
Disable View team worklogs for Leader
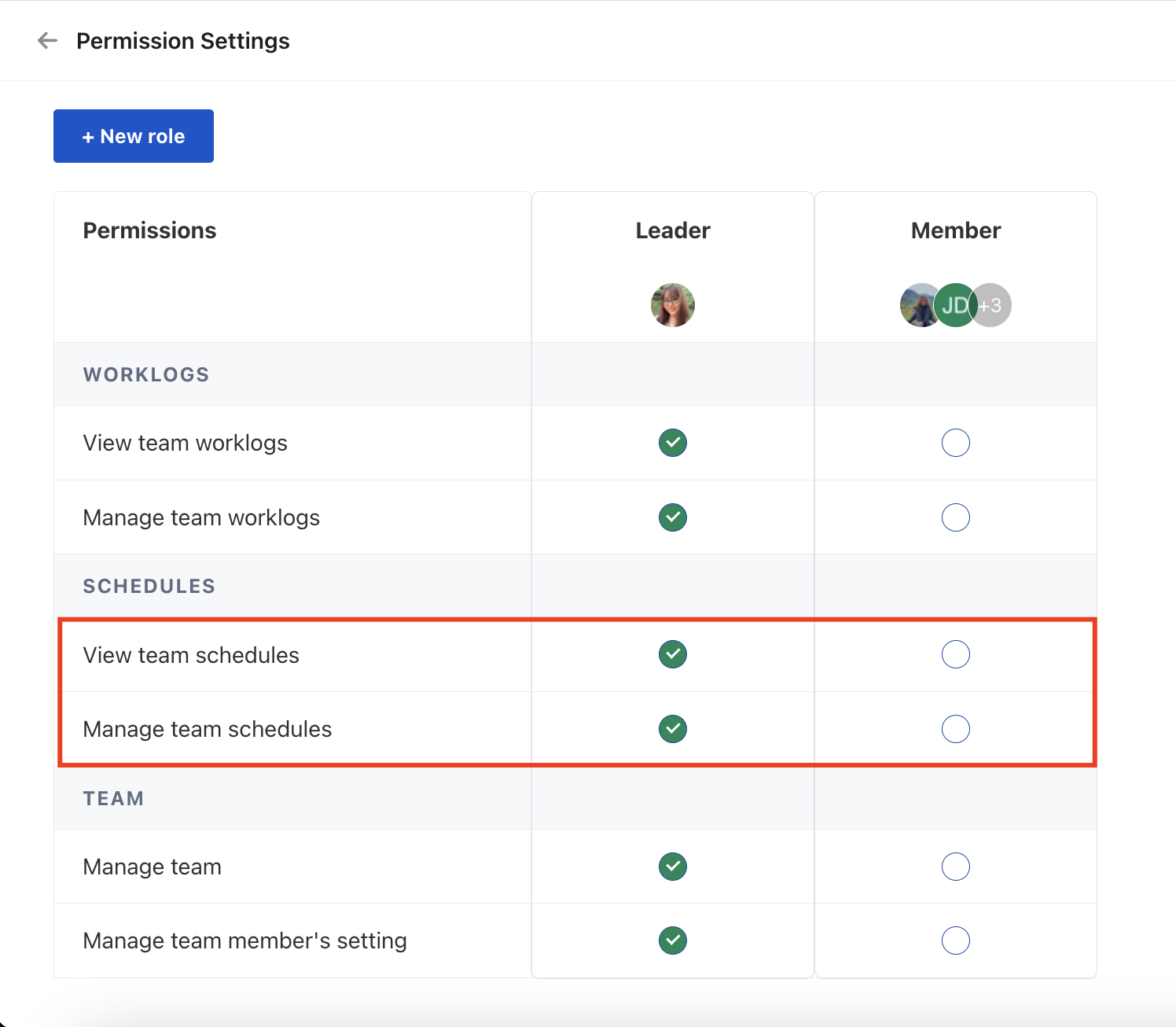pos(672,443)
